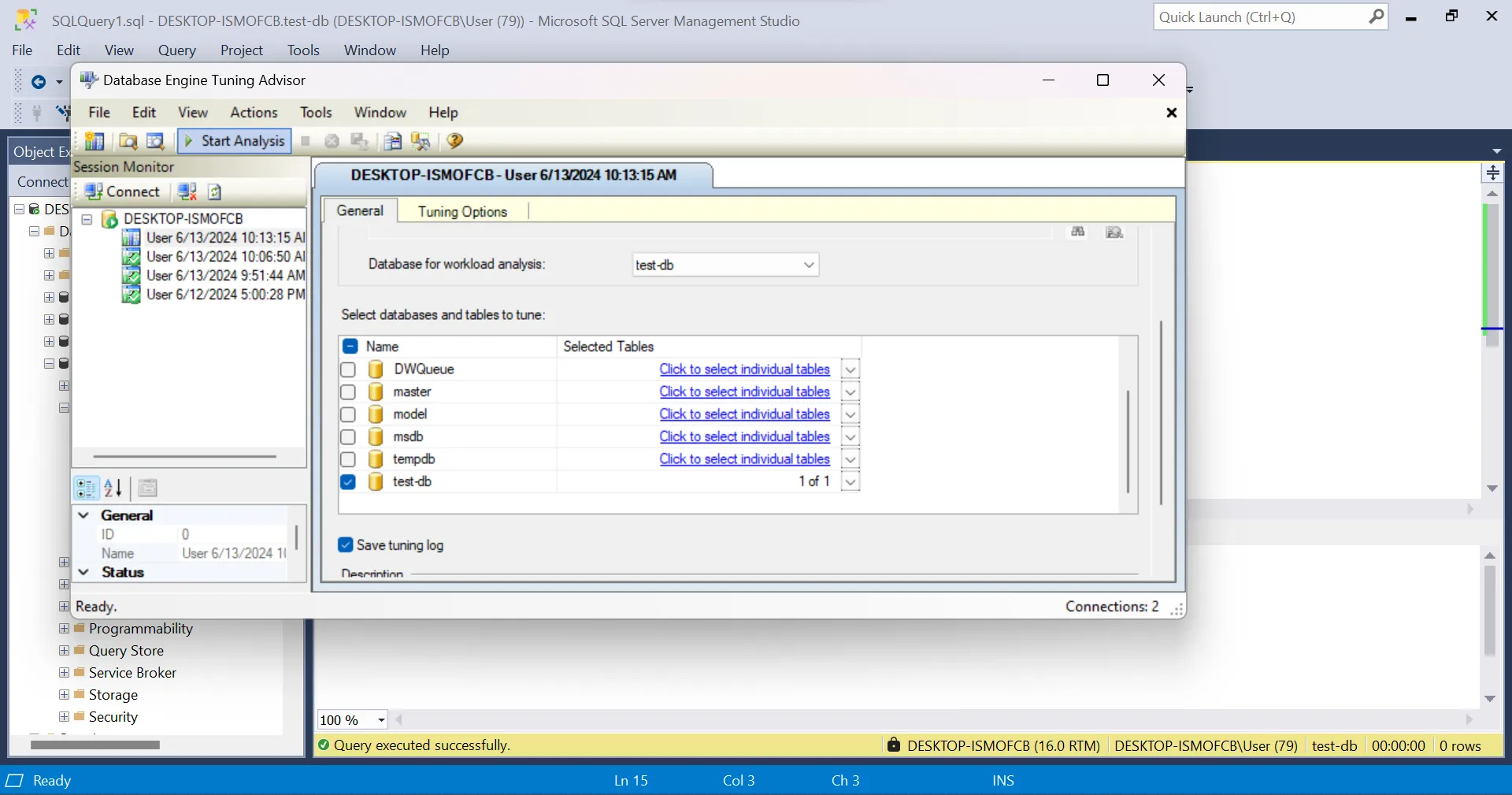Click master's select individual tables link
1512x795 pixels.
[744, 392]
